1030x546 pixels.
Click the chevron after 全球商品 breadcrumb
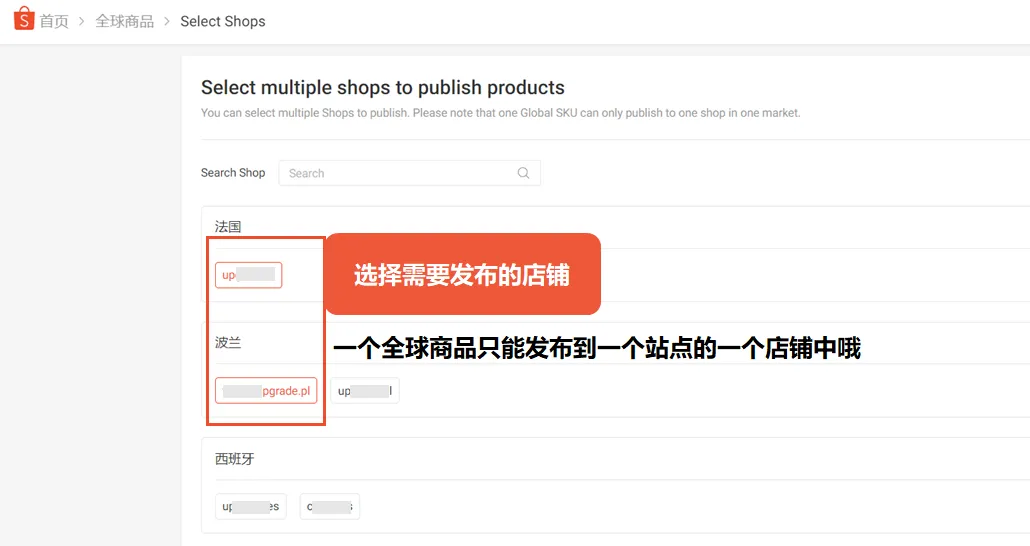[x=167, y=21]
